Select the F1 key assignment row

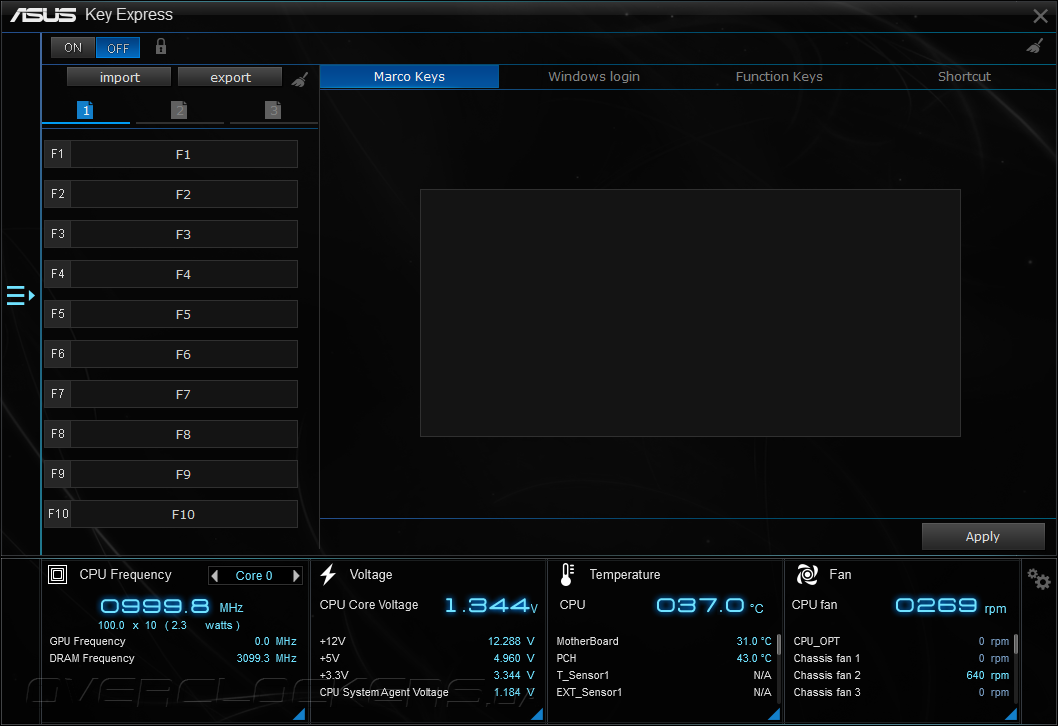tap(171, 154)
